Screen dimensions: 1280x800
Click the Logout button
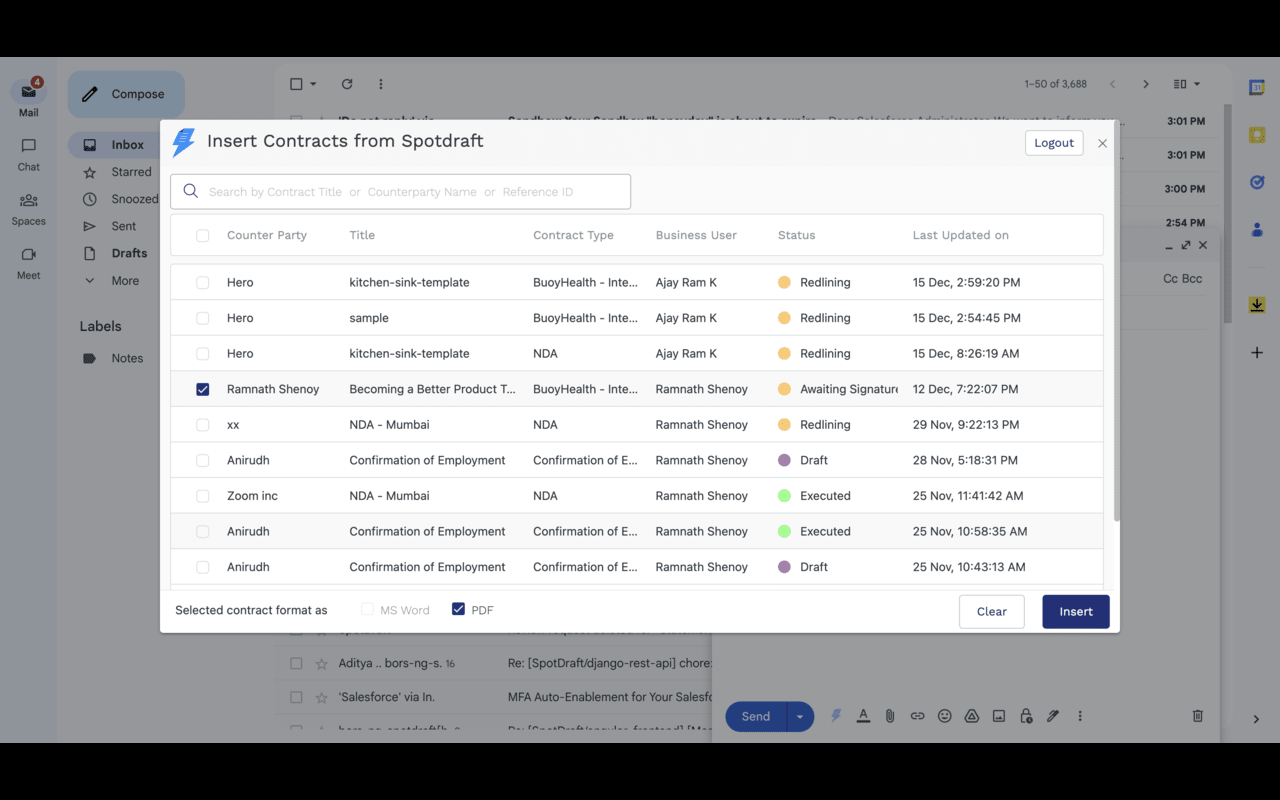point(1054,143)
